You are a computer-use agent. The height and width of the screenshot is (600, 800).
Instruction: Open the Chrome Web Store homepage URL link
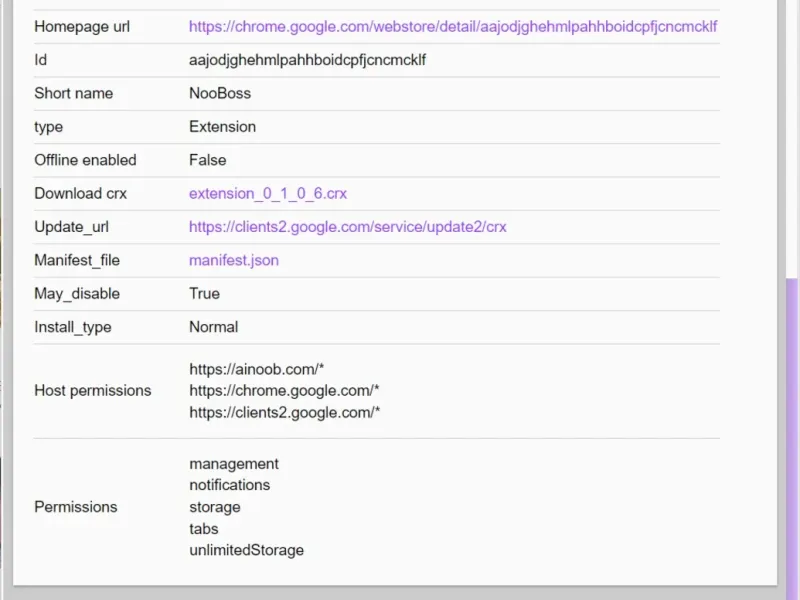[x=452, y=27]
